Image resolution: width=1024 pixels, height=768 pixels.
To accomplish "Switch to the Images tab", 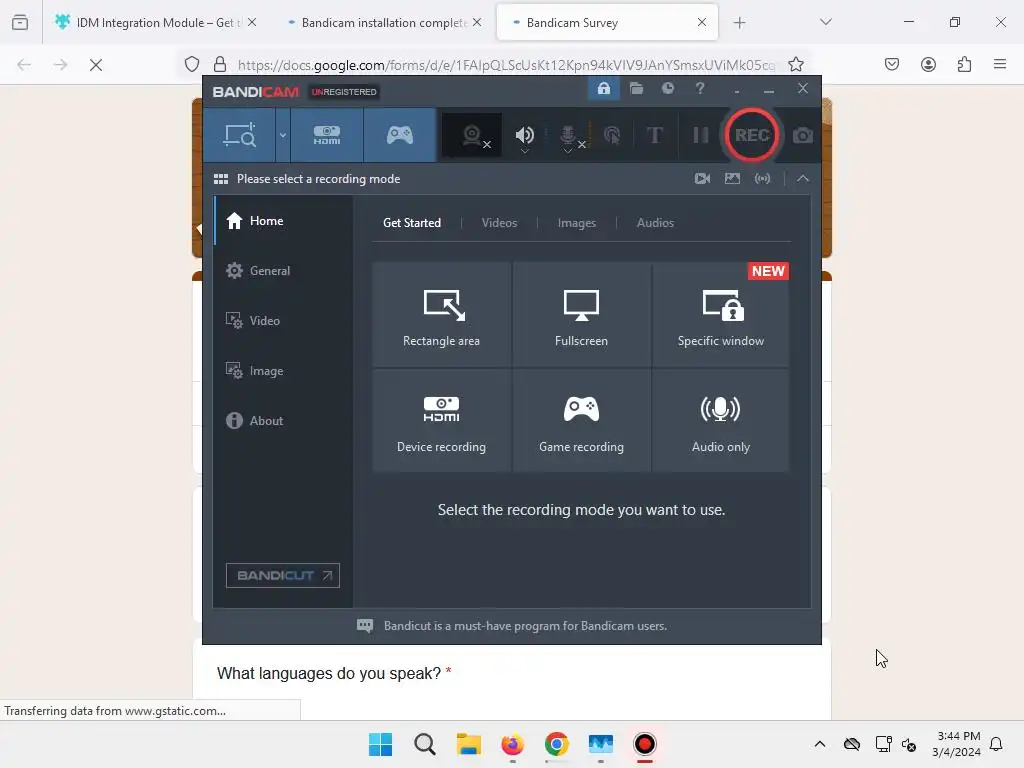I will tap(577, 223).
